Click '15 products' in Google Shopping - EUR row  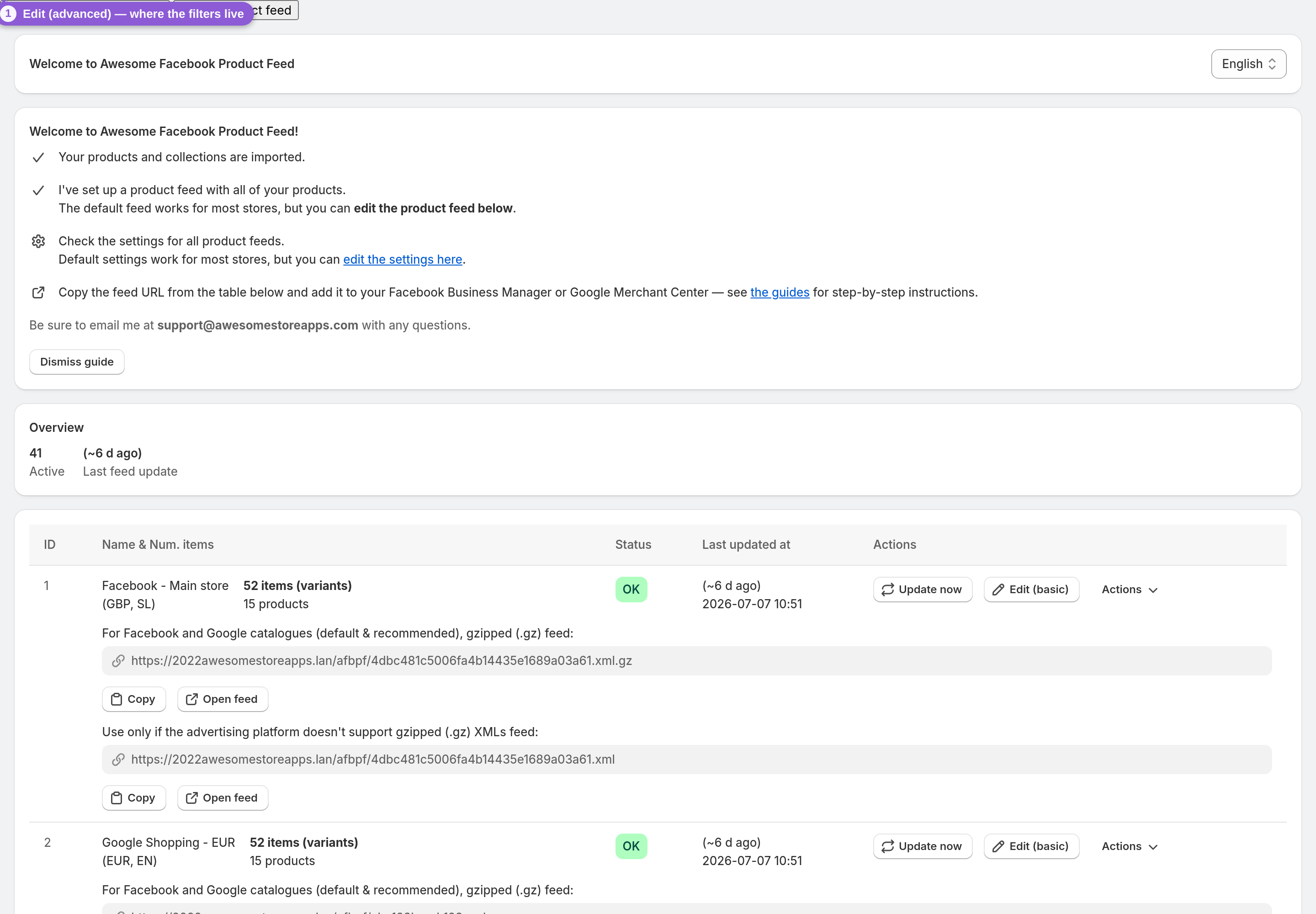pos(282,861)
